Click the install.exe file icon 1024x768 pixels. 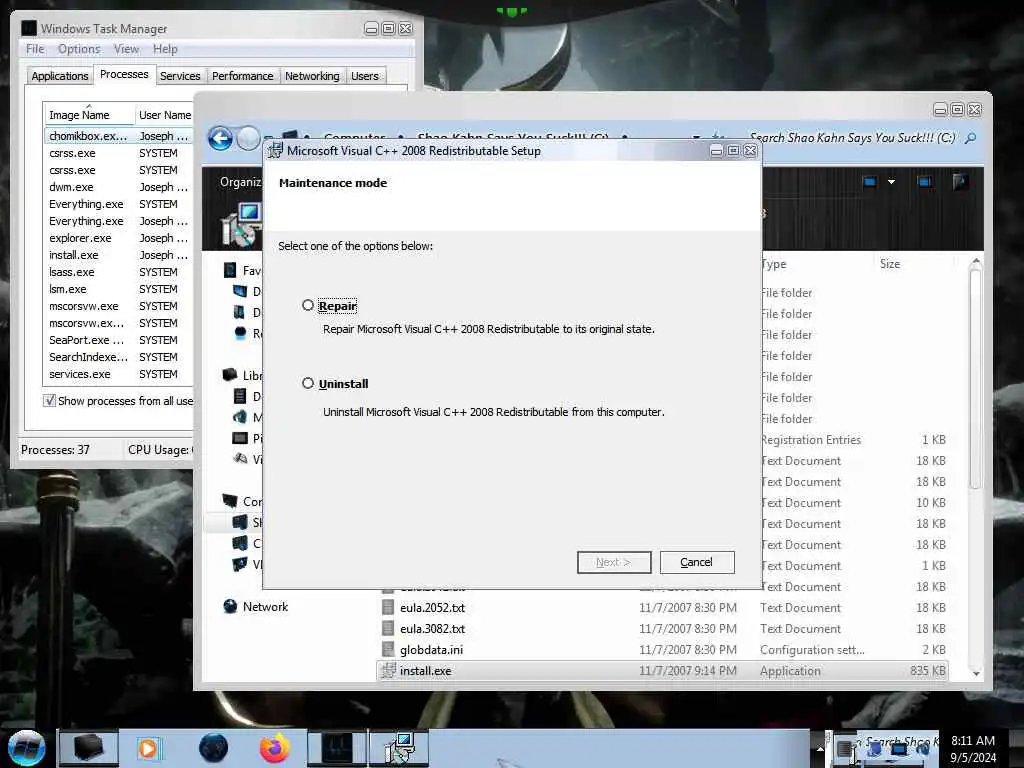(388, 671)
